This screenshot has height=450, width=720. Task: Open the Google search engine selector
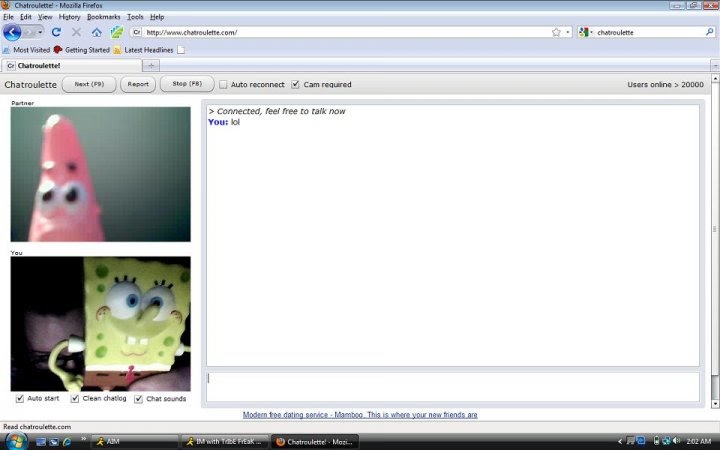586,32
